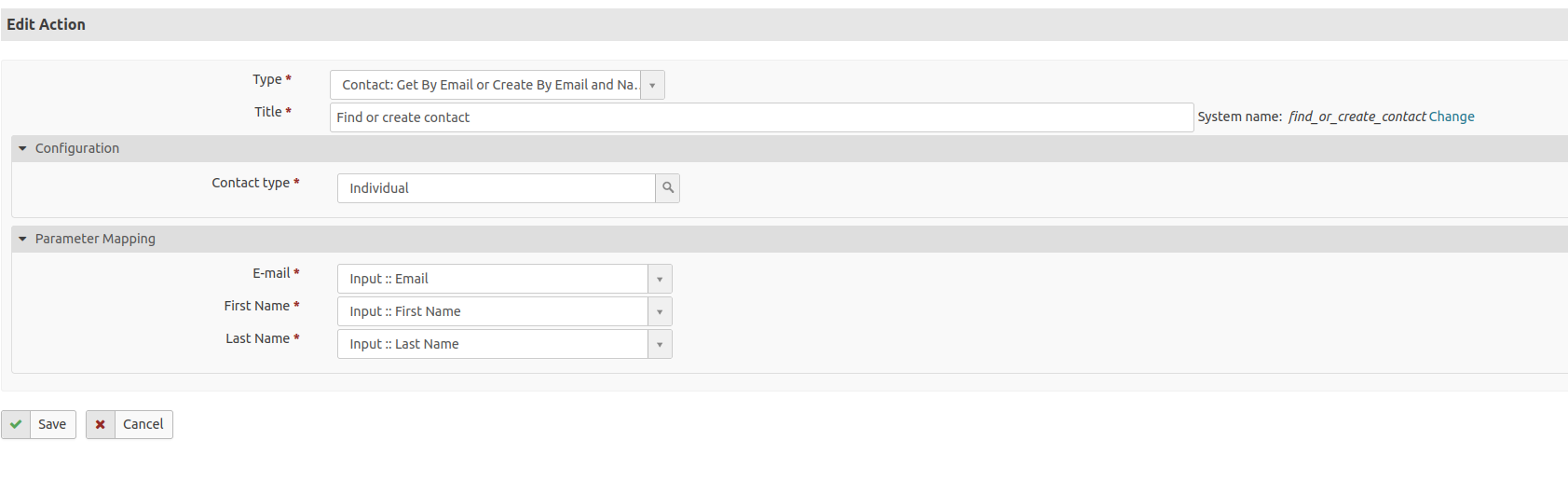Click the magnifier icon beside Contact type
The width and height of the screenshot is (1568, 481).
[668, 188]
